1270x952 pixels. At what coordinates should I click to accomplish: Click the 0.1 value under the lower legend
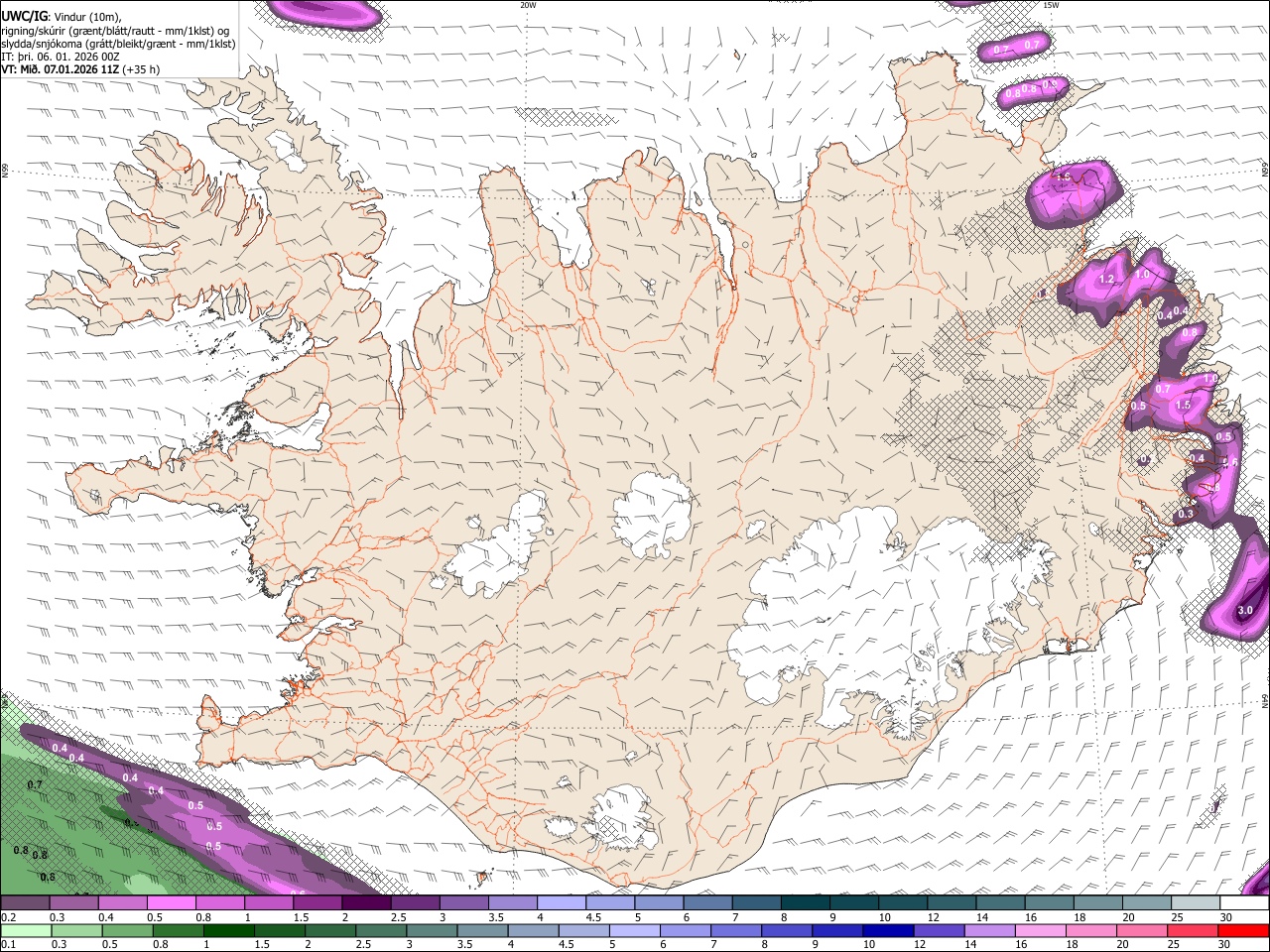click(9, 945)
